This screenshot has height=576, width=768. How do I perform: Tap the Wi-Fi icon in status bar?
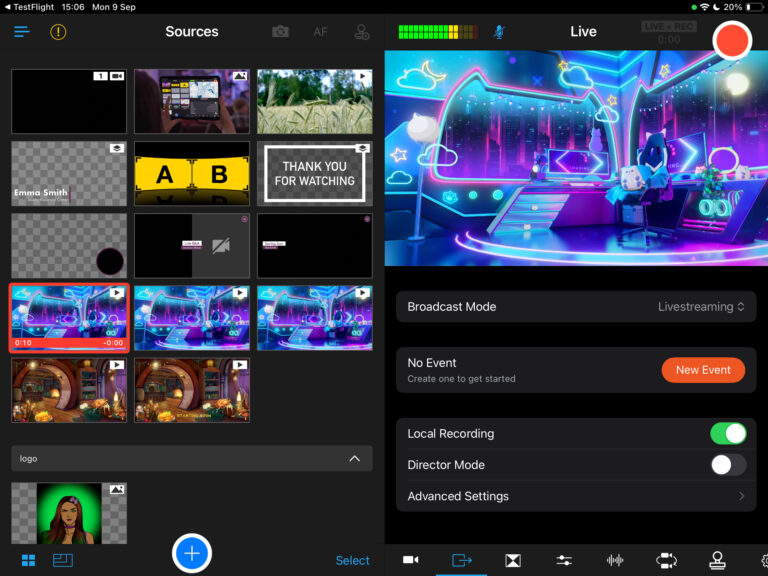tap(704, 7)
